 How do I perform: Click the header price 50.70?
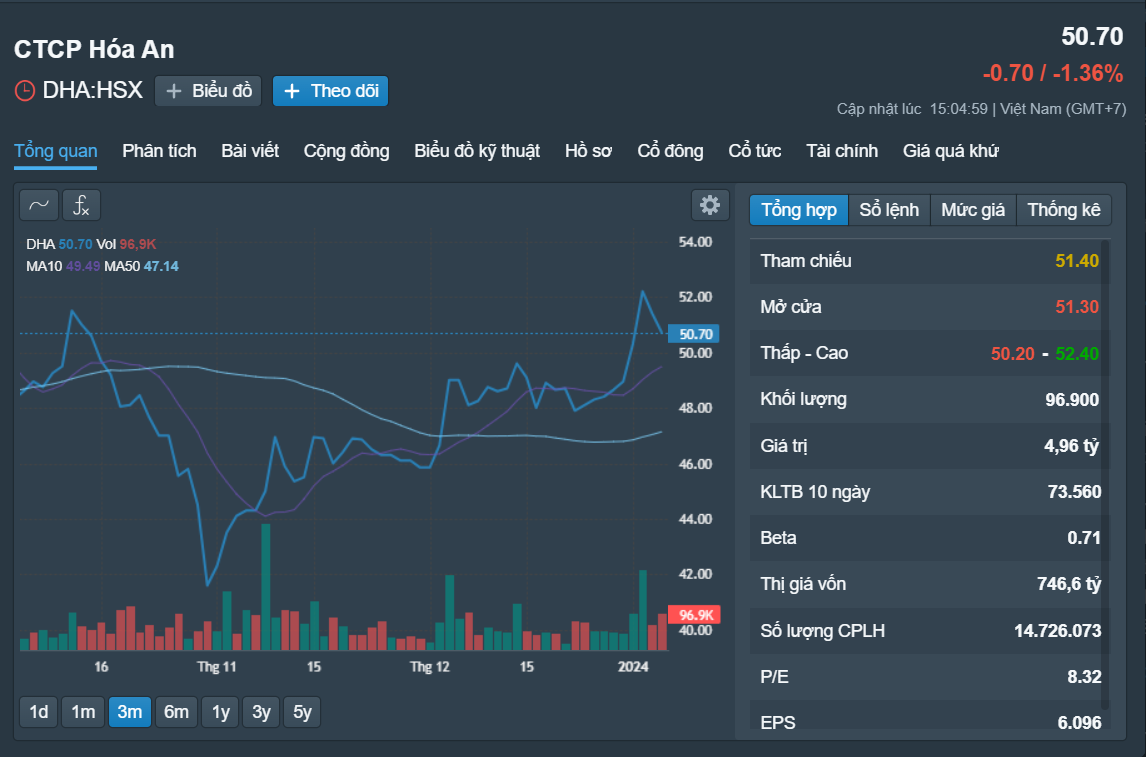point(1092,37)
